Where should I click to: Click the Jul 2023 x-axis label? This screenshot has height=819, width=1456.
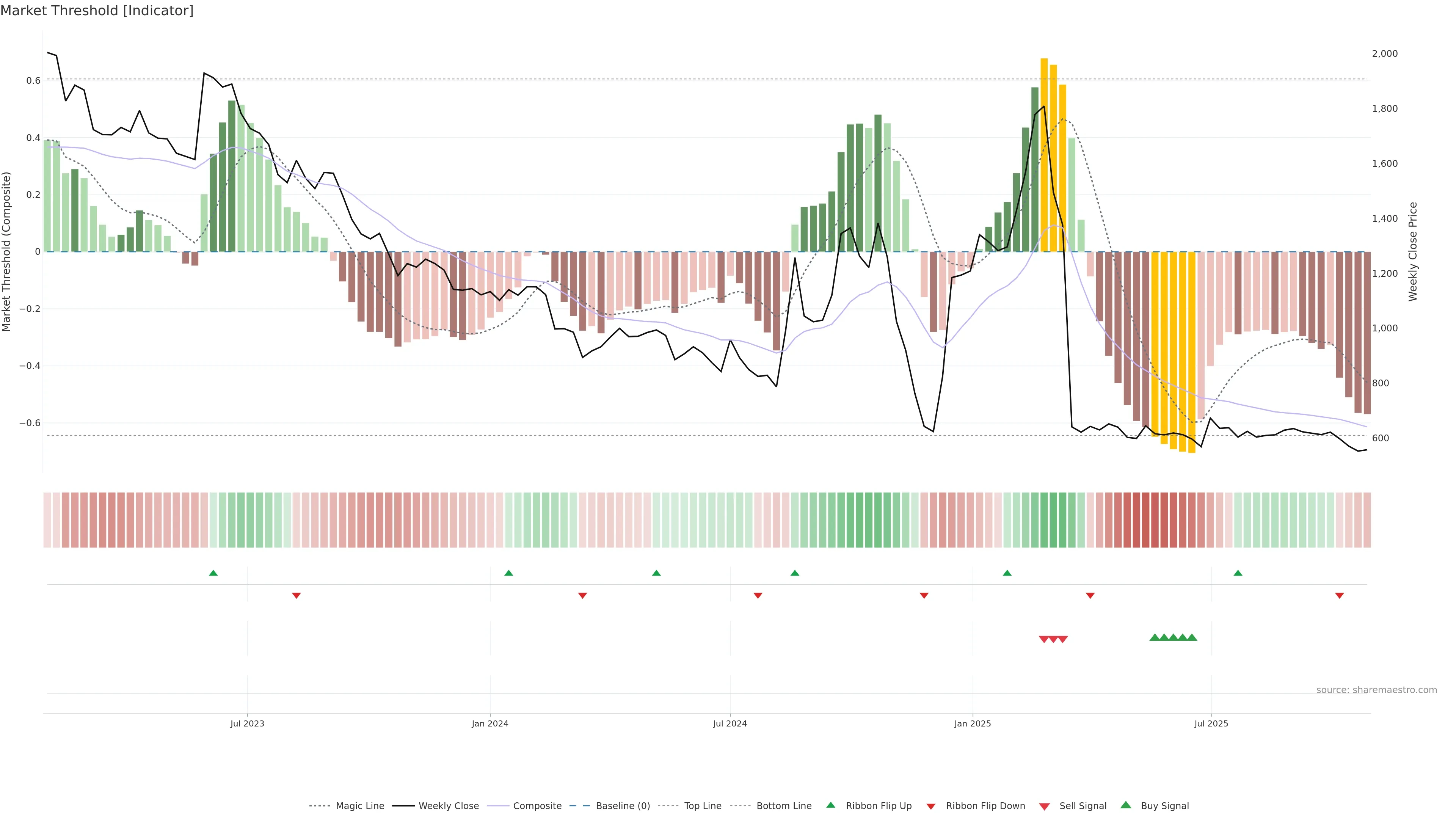pos(247,723)
